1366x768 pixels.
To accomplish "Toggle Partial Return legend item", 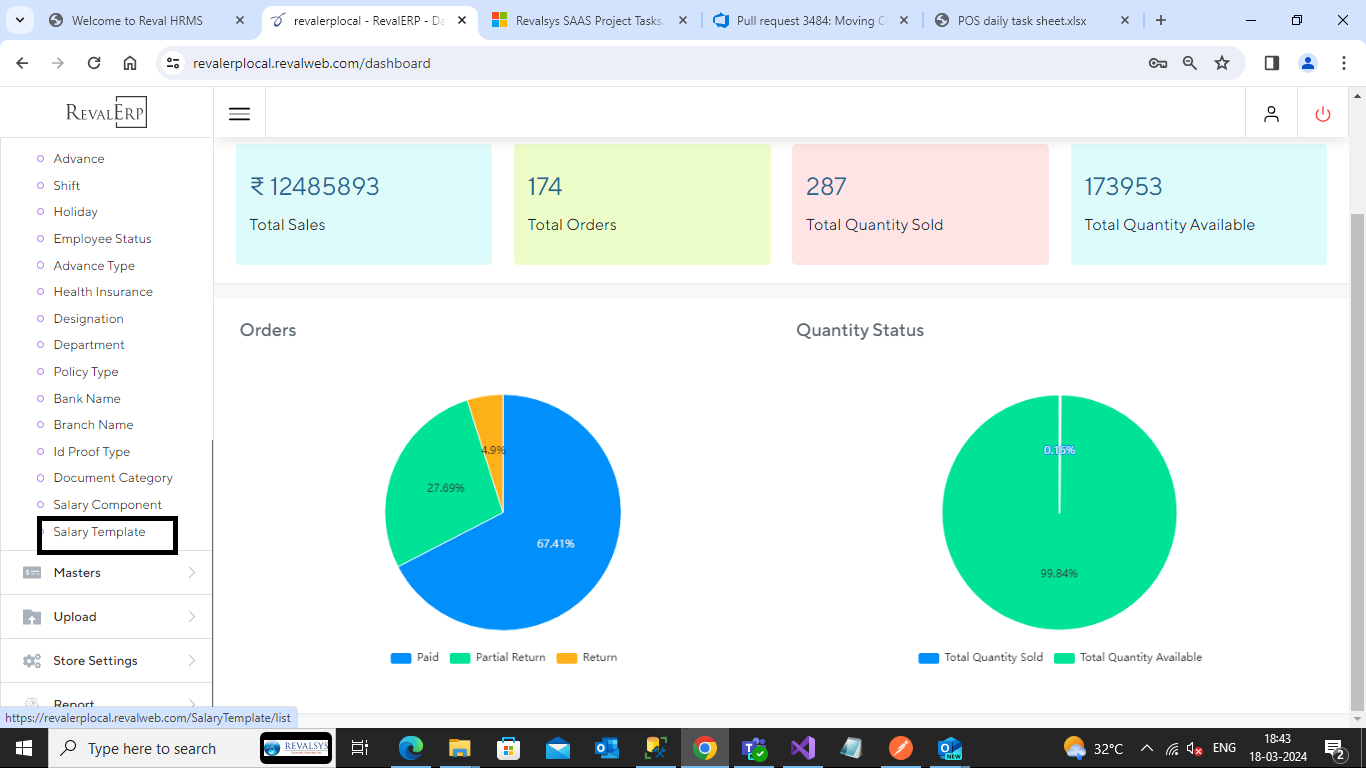I will click(x=498, y=658).
